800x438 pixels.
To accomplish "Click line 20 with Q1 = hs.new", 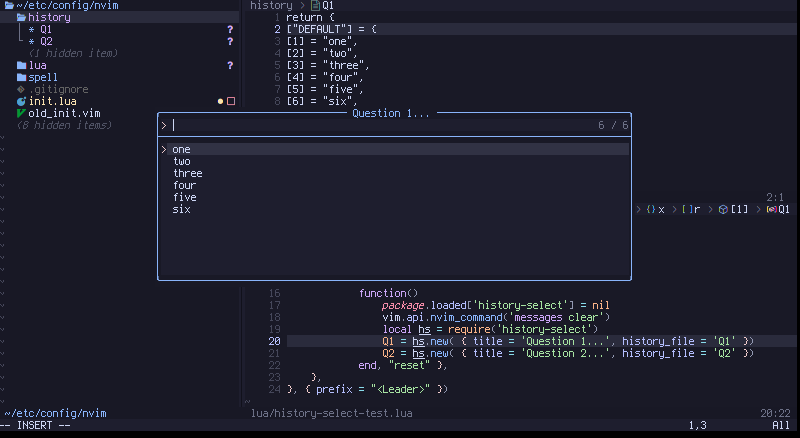I will 568,342.
